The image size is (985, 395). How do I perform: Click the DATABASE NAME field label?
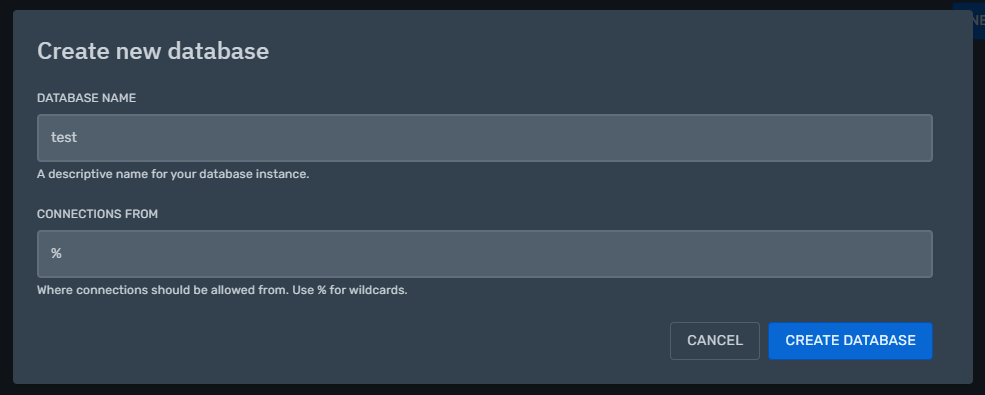point(87,98)
